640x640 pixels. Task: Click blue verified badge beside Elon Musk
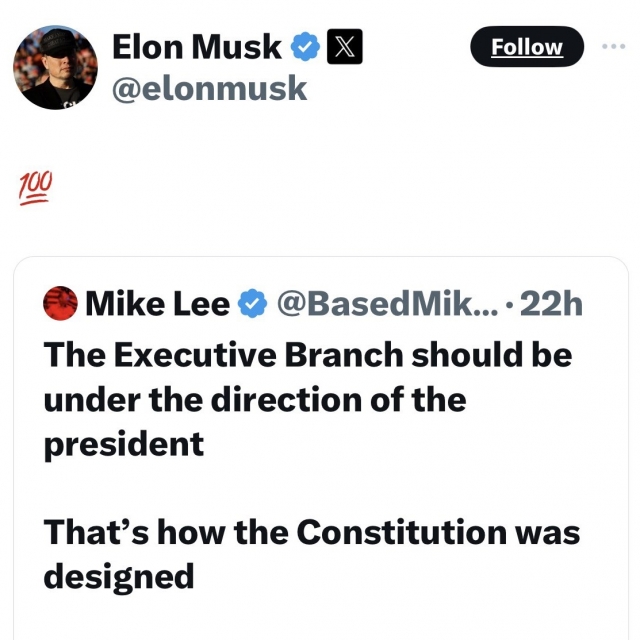305,47
